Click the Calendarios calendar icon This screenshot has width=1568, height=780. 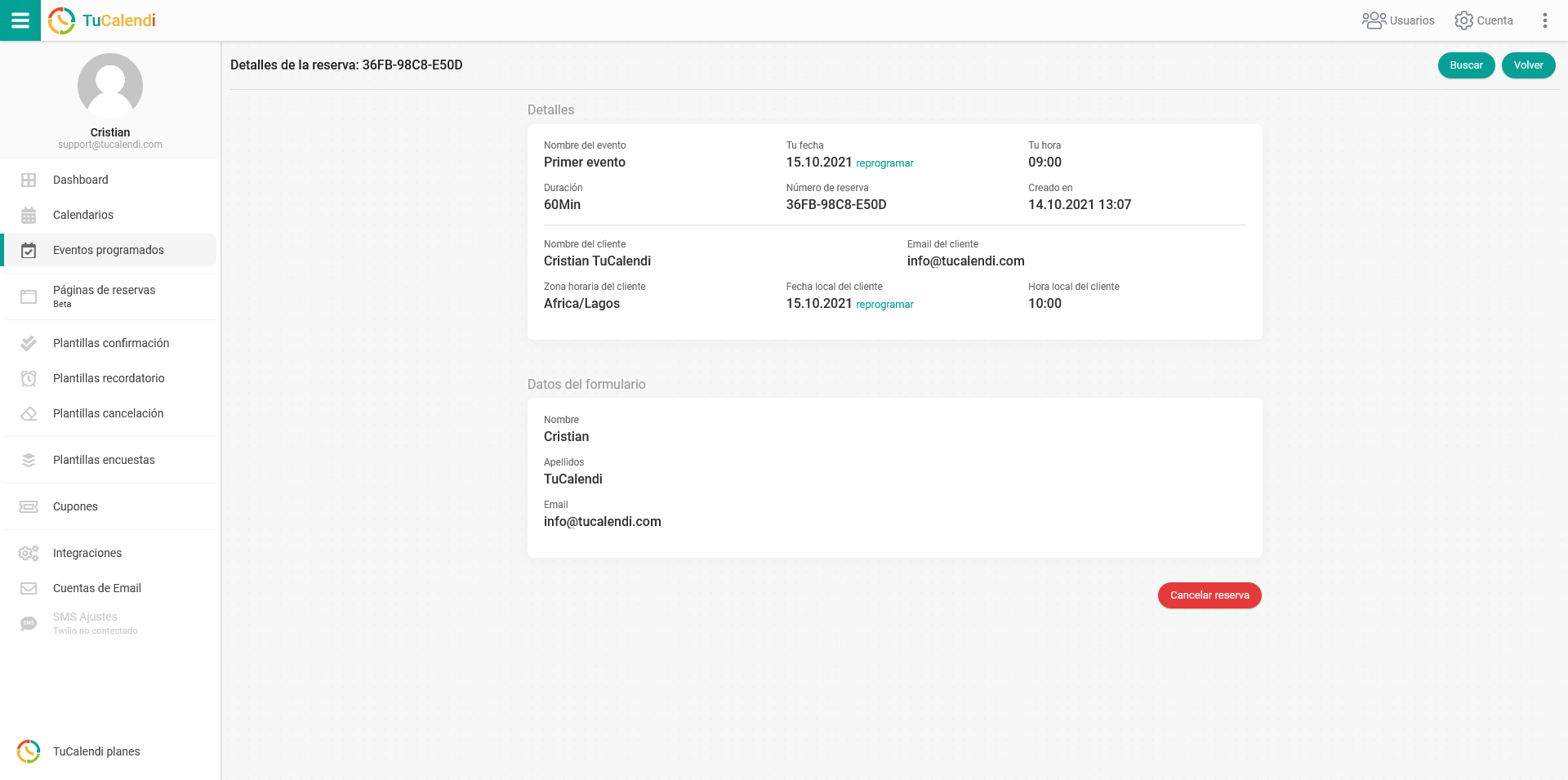point(29,215)
